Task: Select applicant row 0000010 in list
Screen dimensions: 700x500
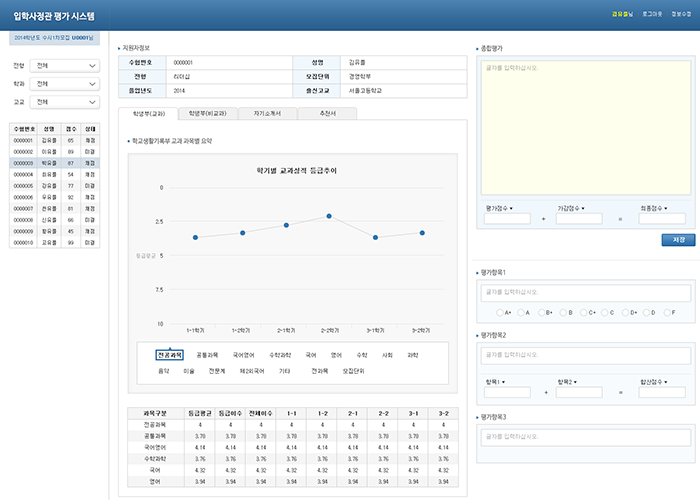Action: pos(54,243)
